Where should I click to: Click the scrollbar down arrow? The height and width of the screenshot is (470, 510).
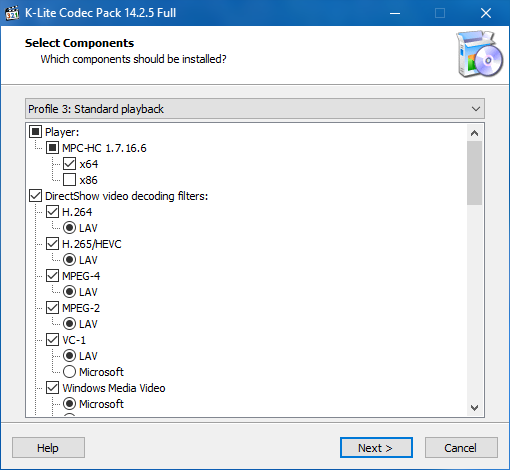(474, 407)
